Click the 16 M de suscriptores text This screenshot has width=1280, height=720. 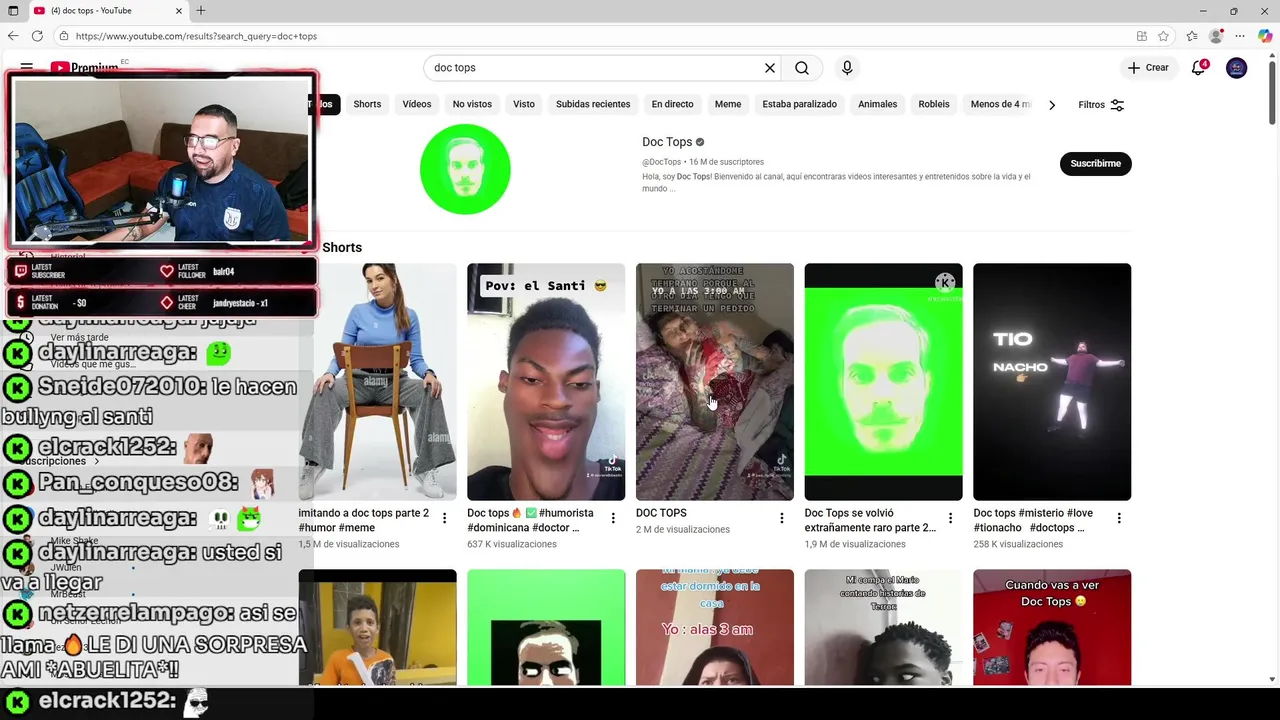coord(726,162)
